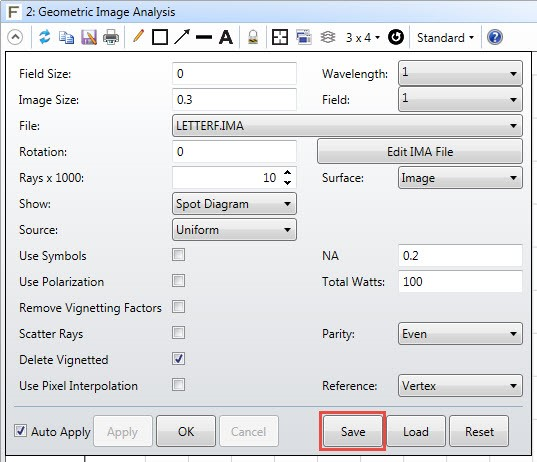Select the pencil annotation tool

[138, 36]
